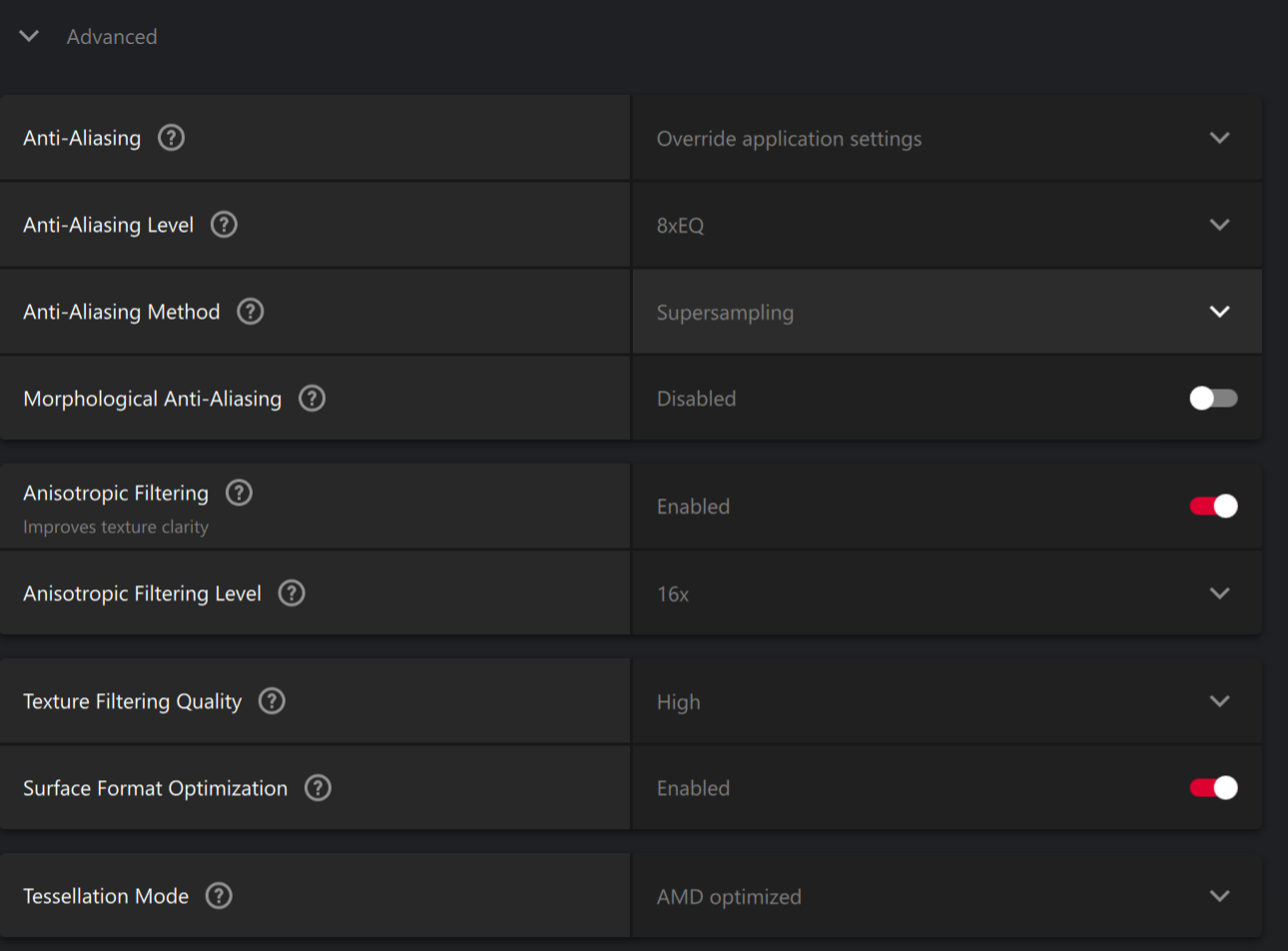Click the Tessellation Mode help icon
1288x951 pixels.
tap(219, 896)
